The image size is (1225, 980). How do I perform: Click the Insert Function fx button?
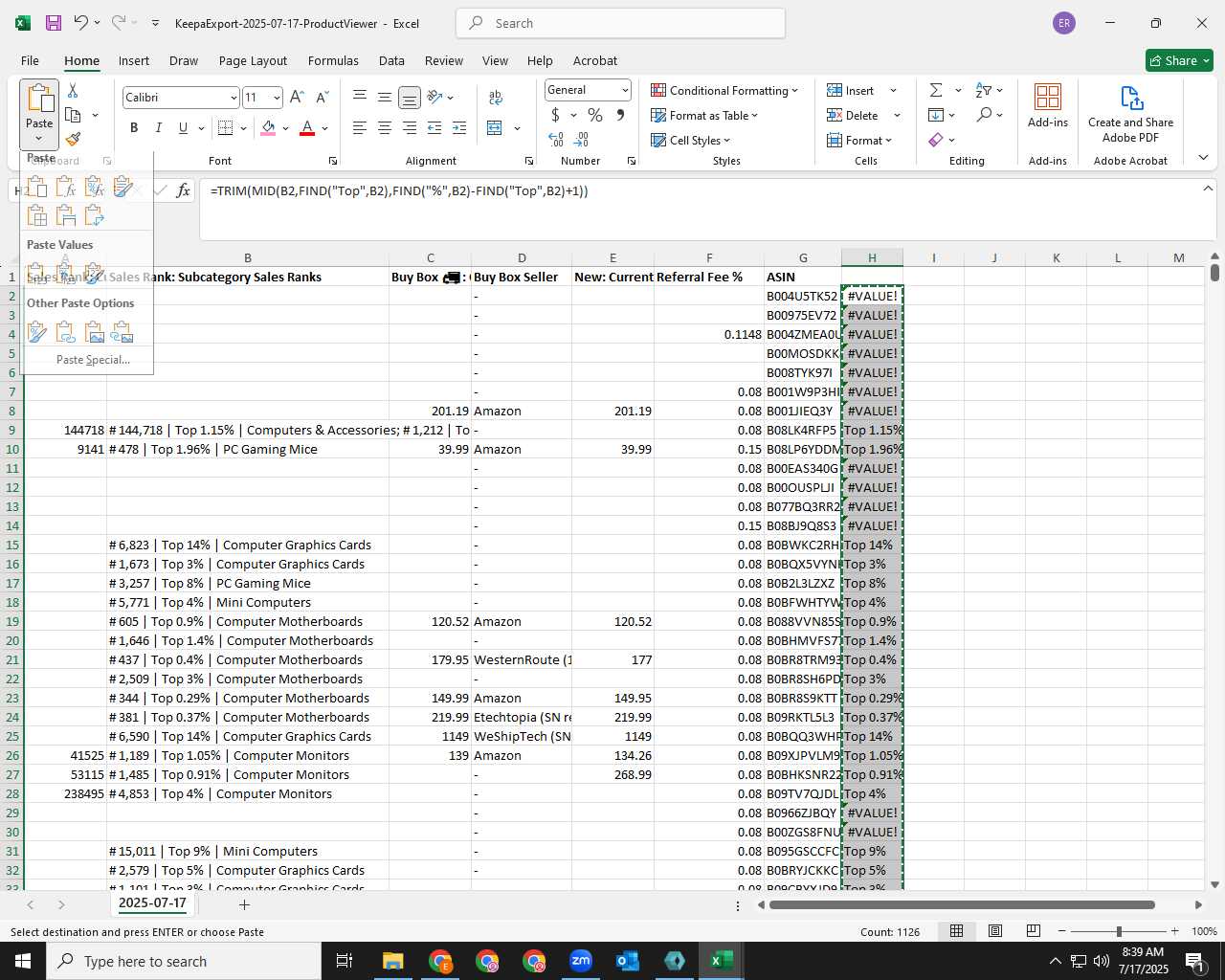[184, 190]
